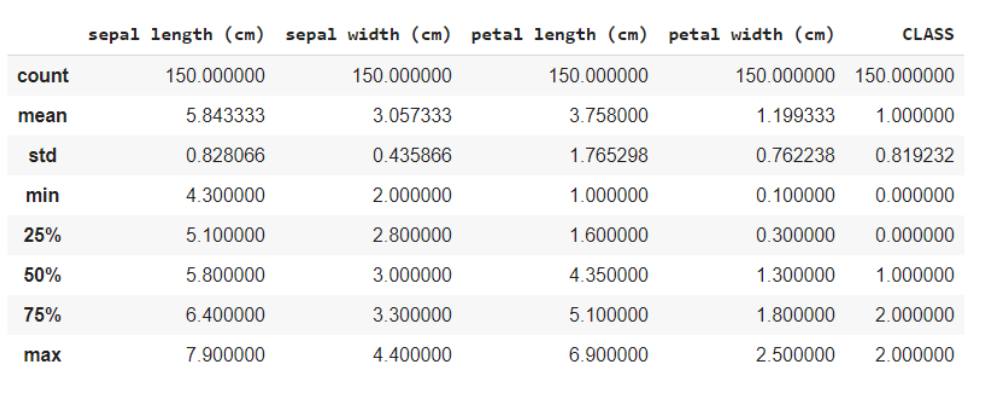Click the count cell under CLASS column
Screen dimensions: 986x404
(904, 76)
